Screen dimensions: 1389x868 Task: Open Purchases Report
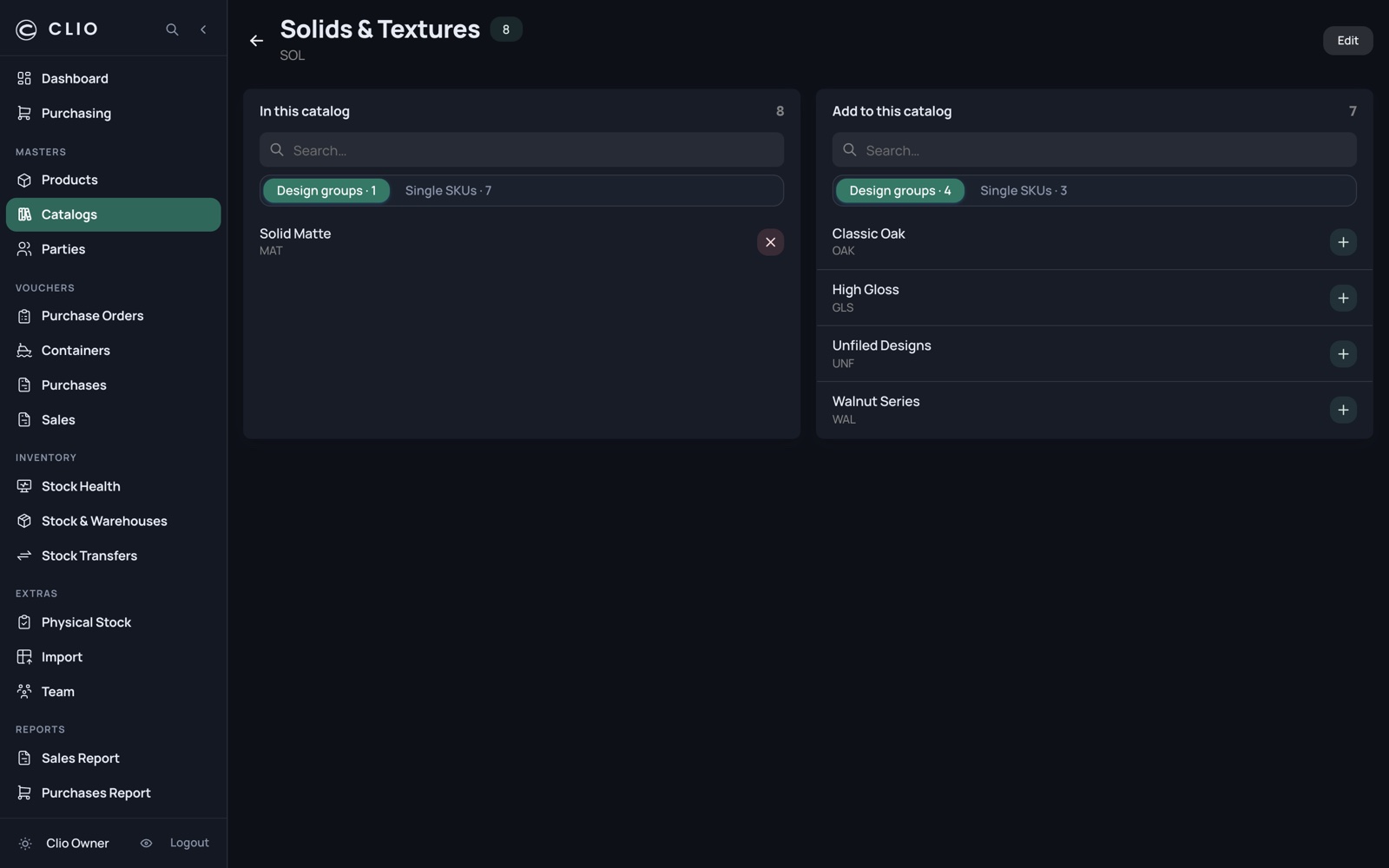[114, 793]
